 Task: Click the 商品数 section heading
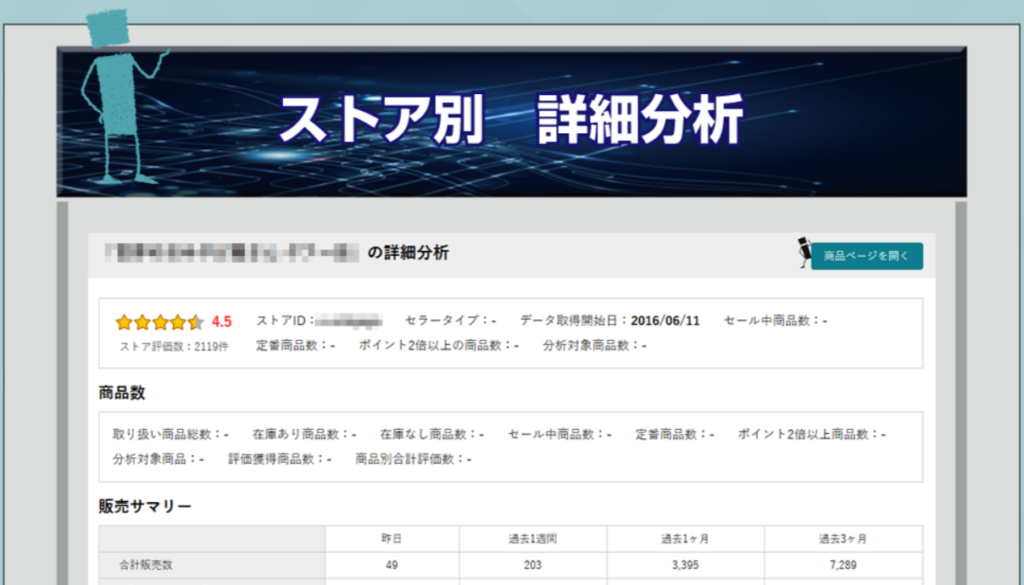(122, 393)
